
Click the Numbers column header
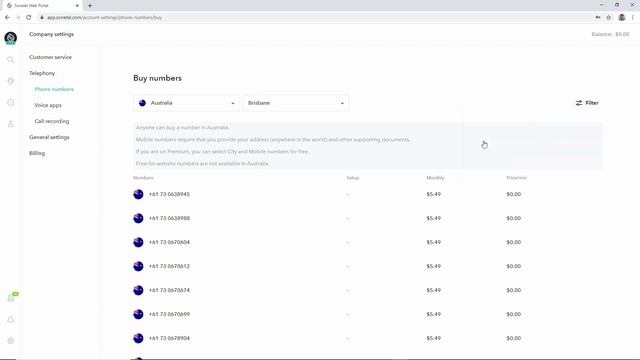click(143, 178)
